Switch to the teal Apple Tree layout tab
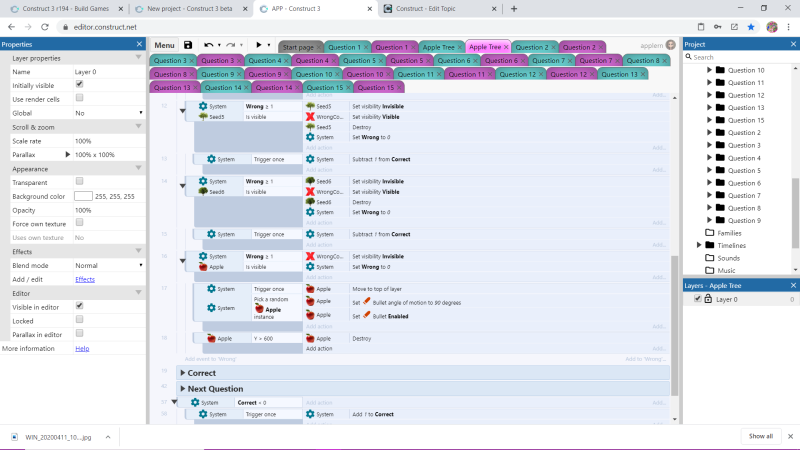 (x=438, y=47)
